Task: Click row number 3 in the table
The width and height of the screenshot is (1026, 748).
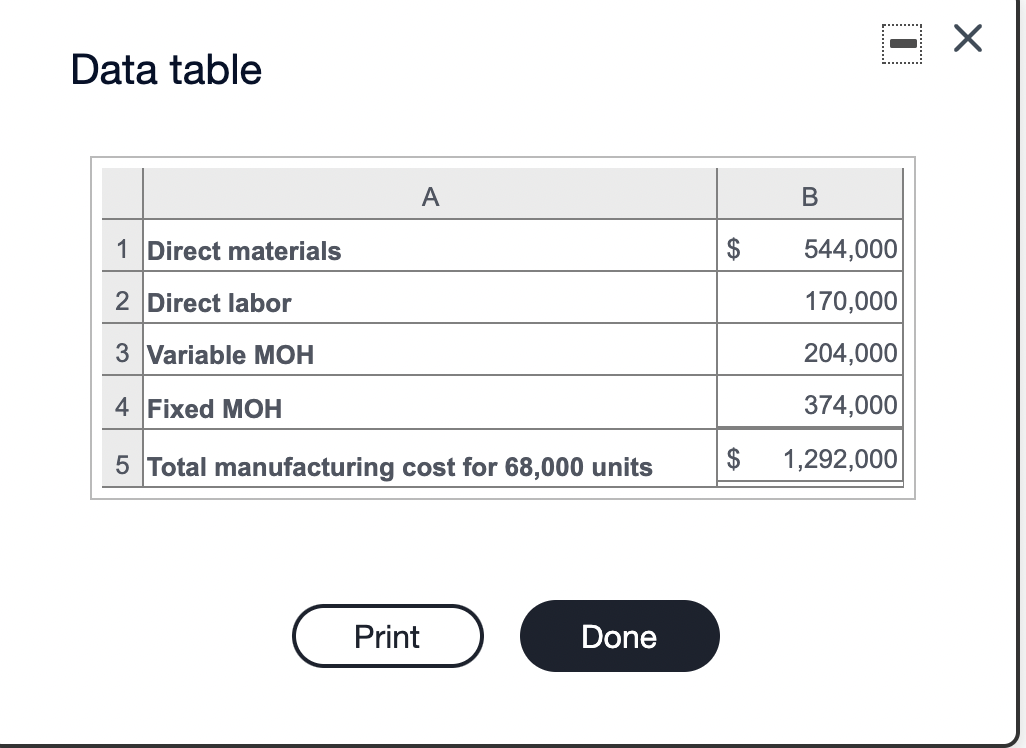Action: [121, 354]
